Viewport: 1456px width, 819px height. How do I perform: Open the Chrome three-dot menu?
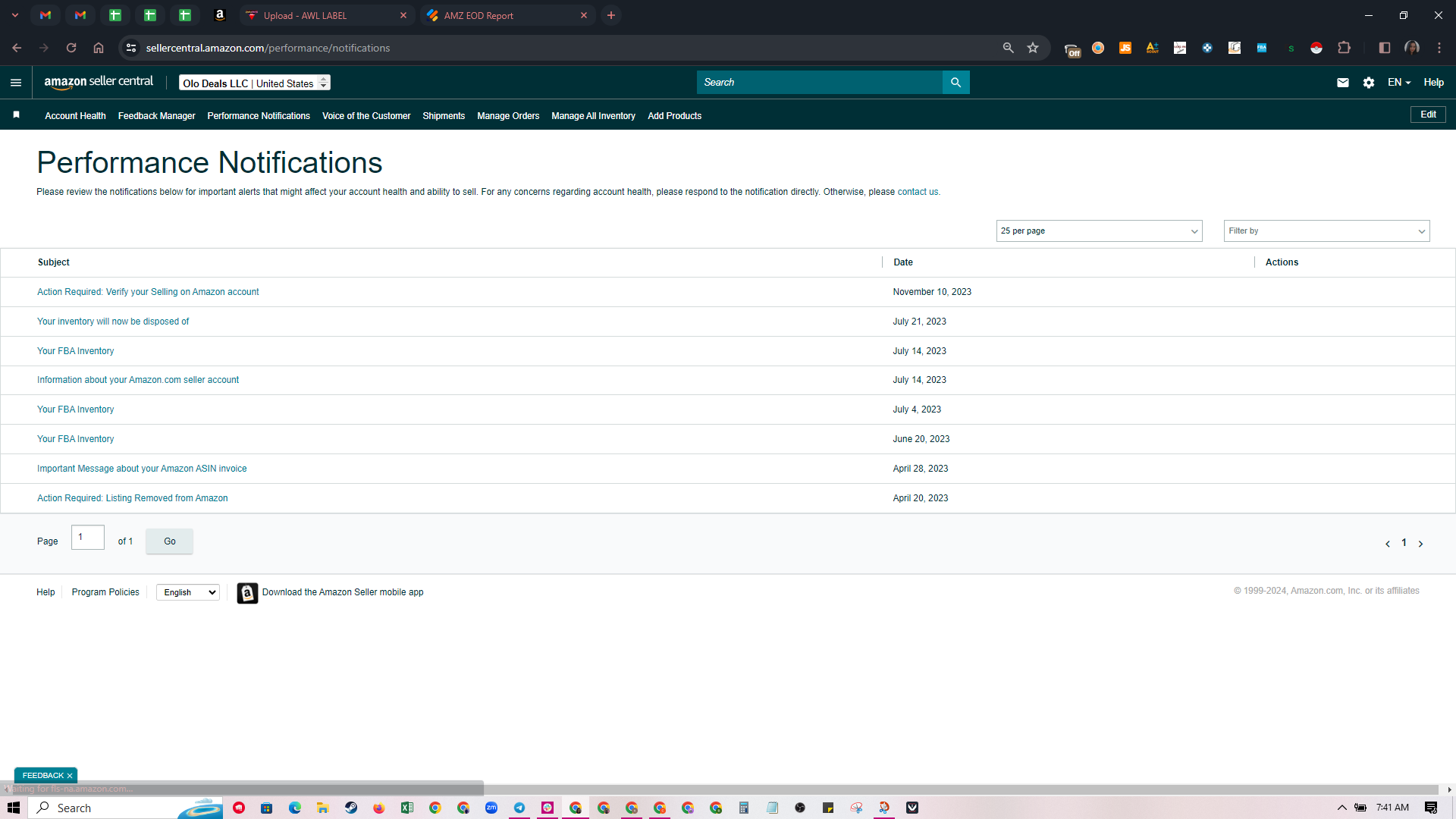tap(1439, 48)
